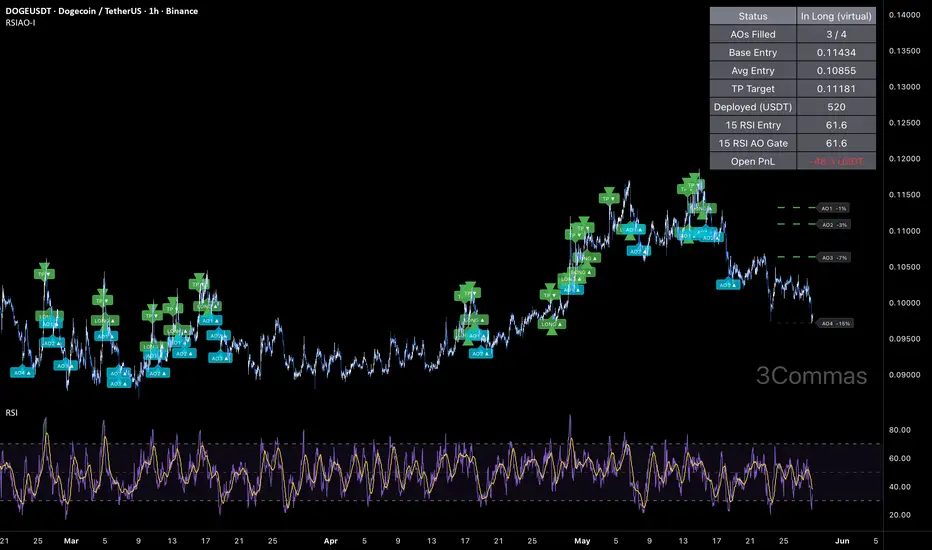Click the 0.09500 price axis label
The image size is (932, 550).
coord(904,339)
